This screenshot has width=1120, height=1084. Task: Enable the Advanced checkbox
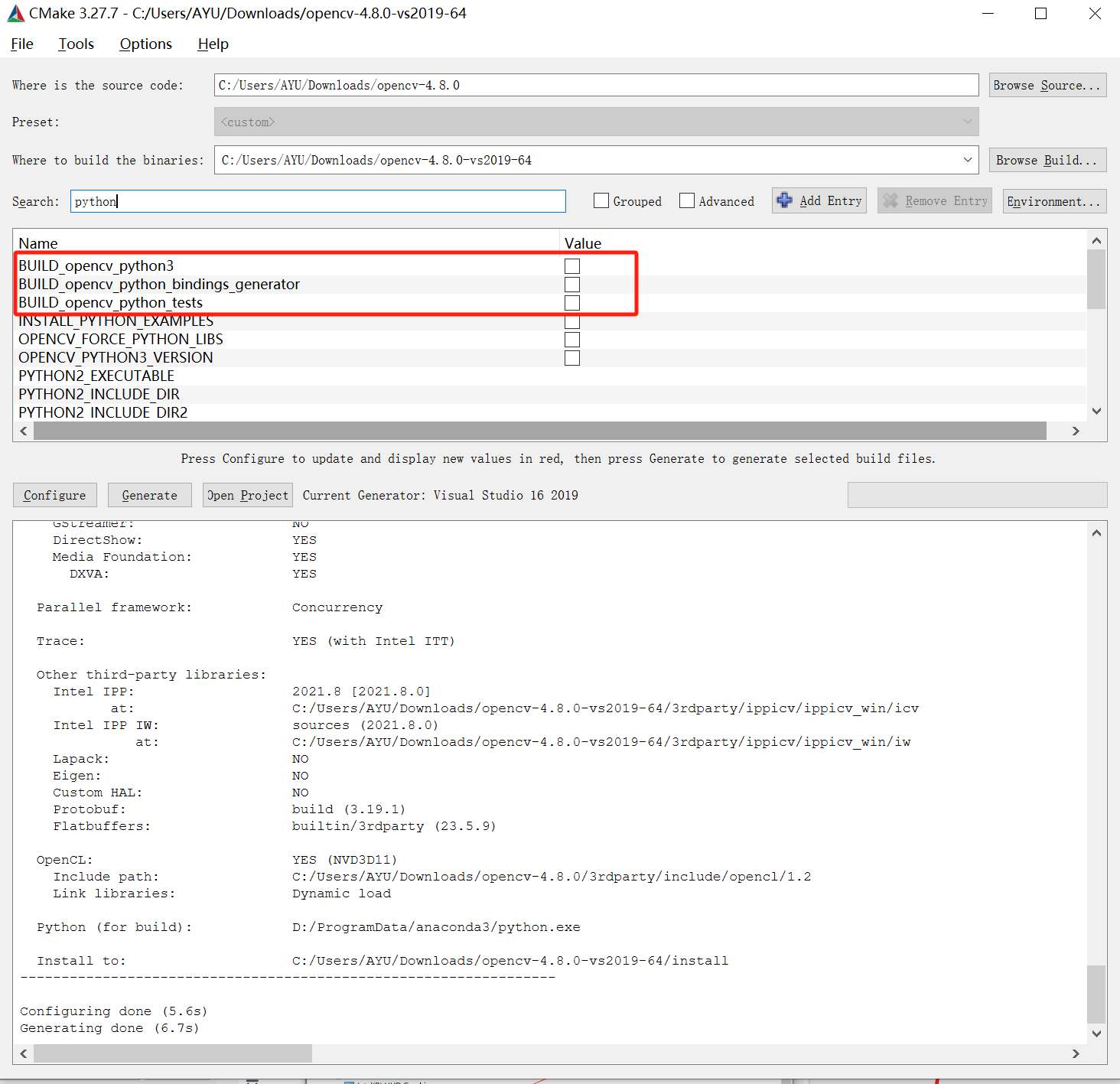(687, 200)
